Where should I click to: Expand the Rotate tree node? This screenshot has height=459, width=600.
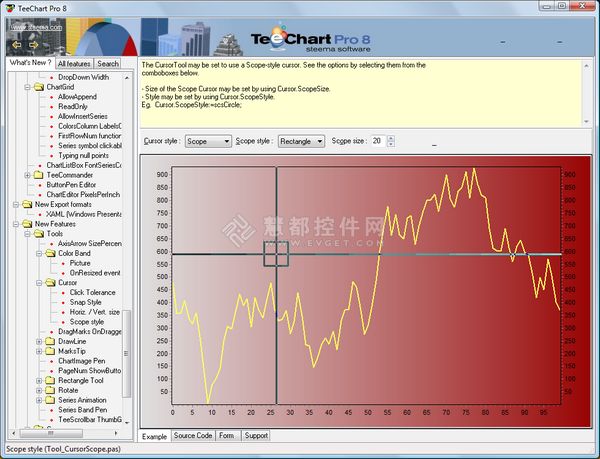click(39, 391)
